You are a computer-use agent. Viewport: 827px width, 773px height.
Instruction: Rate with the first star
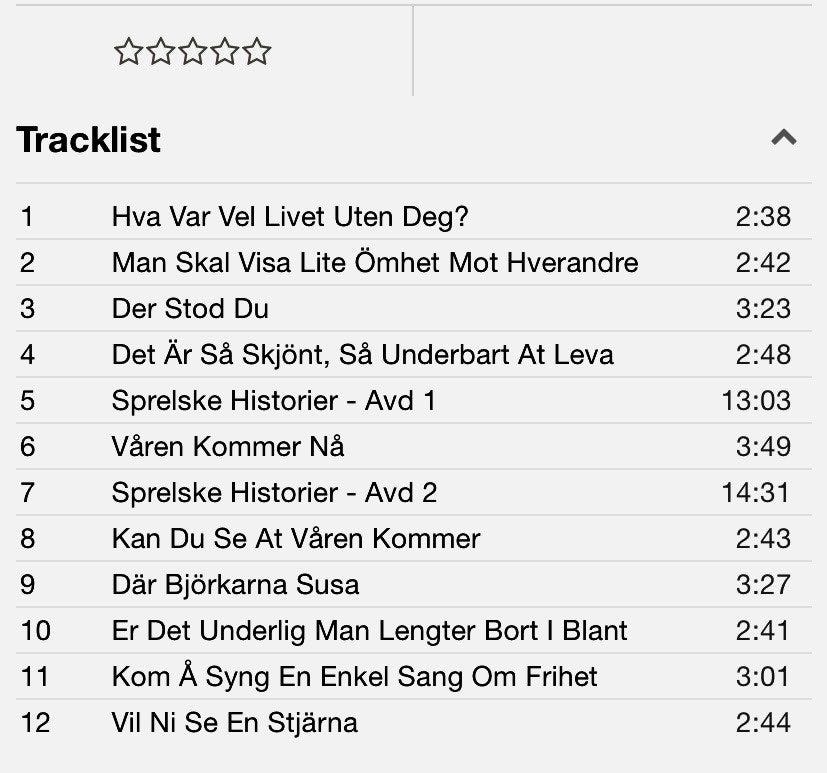pyautogui.click(x=128, y=52)
